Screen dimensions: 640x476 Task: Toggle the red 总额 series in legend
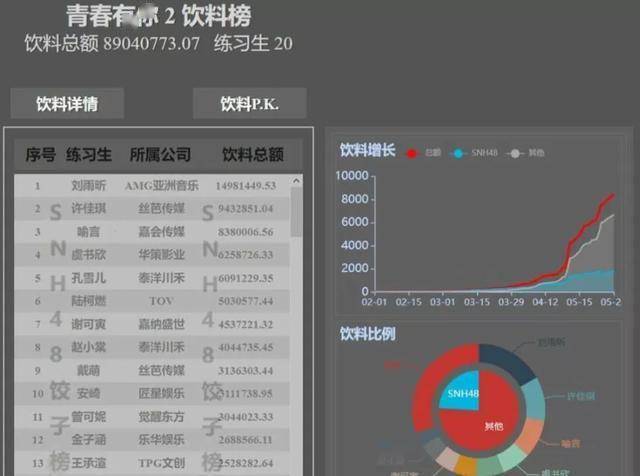coord(424,153)
